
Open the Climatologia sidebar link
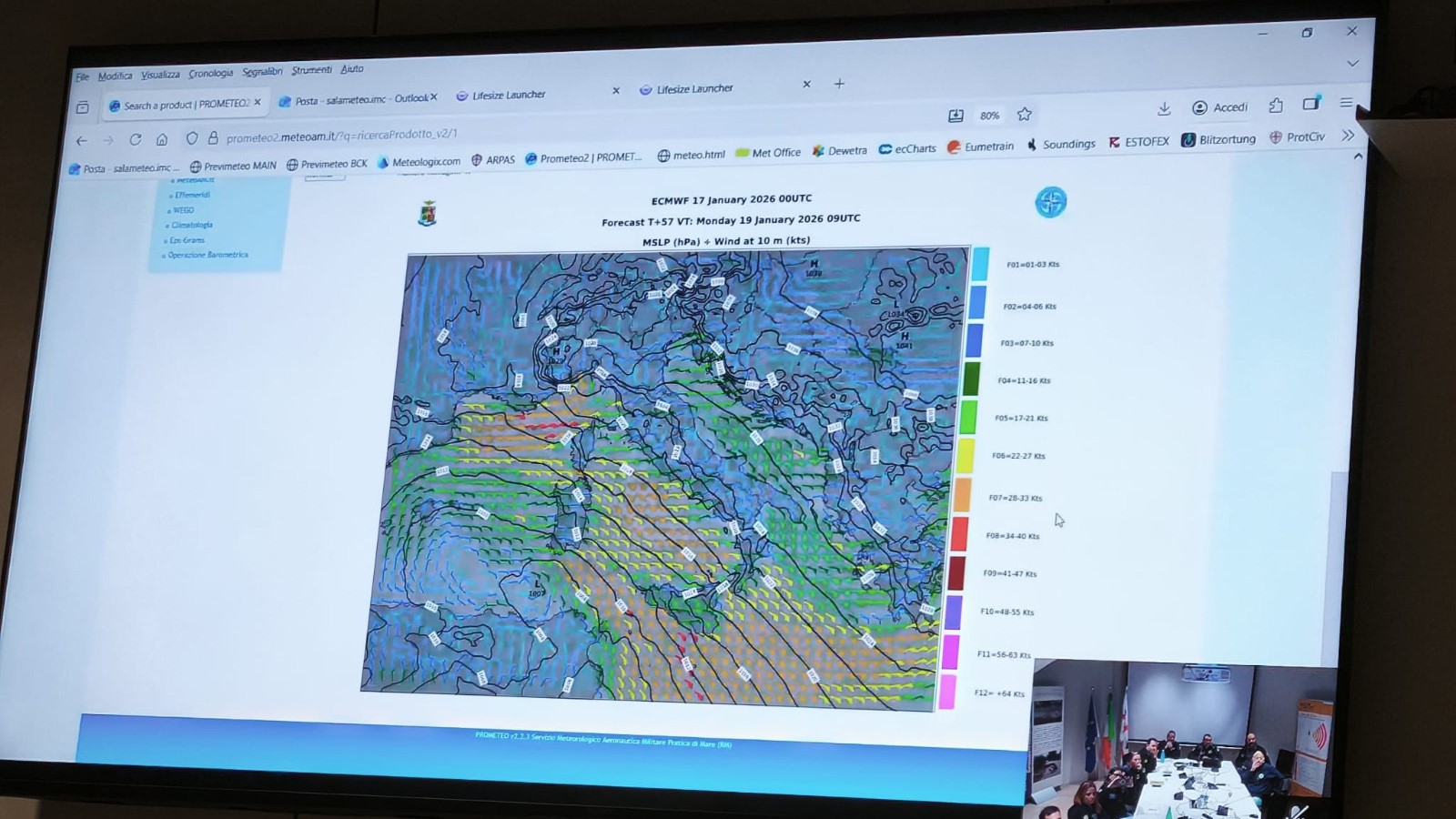(x=192, y=225)
